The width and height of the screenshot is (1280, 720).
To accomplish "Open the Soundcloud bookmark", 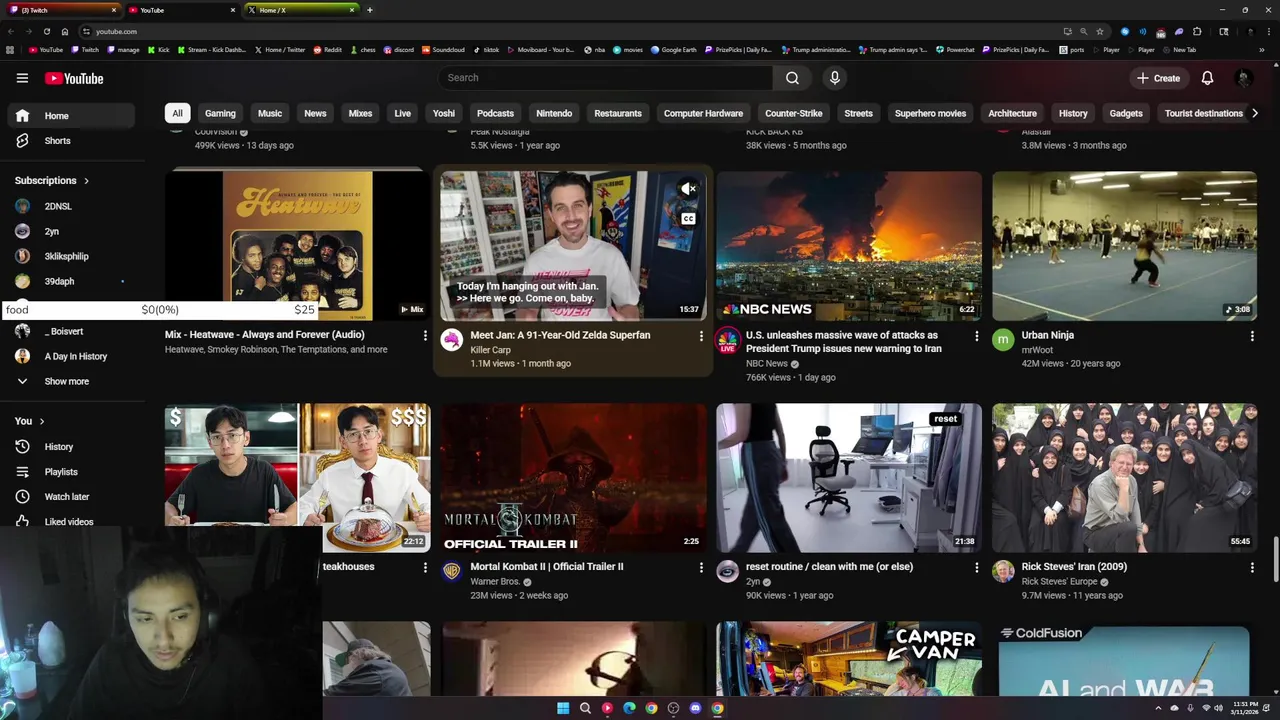I will click(x=443, y=49).
